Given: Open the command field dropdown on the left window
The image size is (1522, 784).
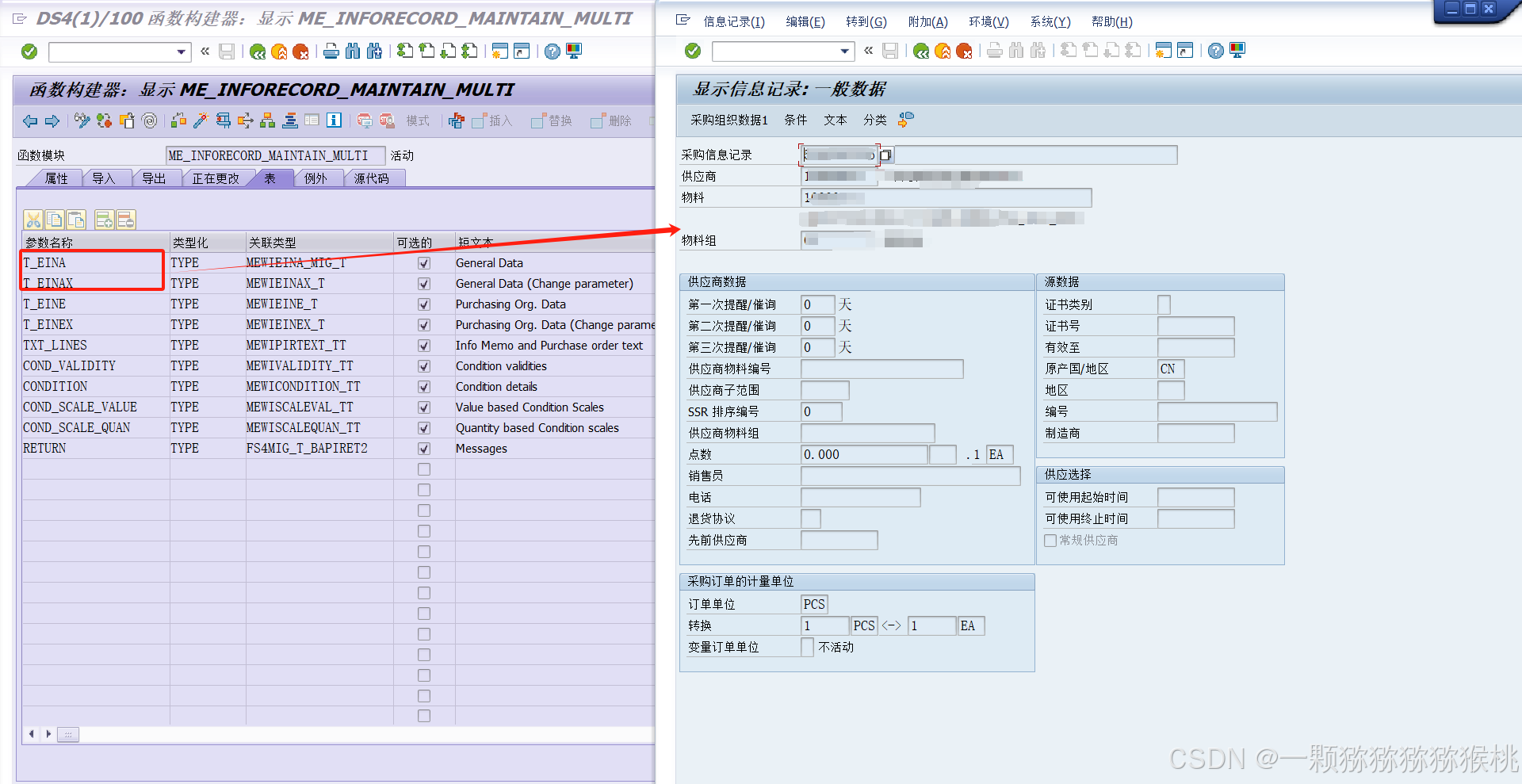Looking at the screenshot, I should (x=182, y=52).
